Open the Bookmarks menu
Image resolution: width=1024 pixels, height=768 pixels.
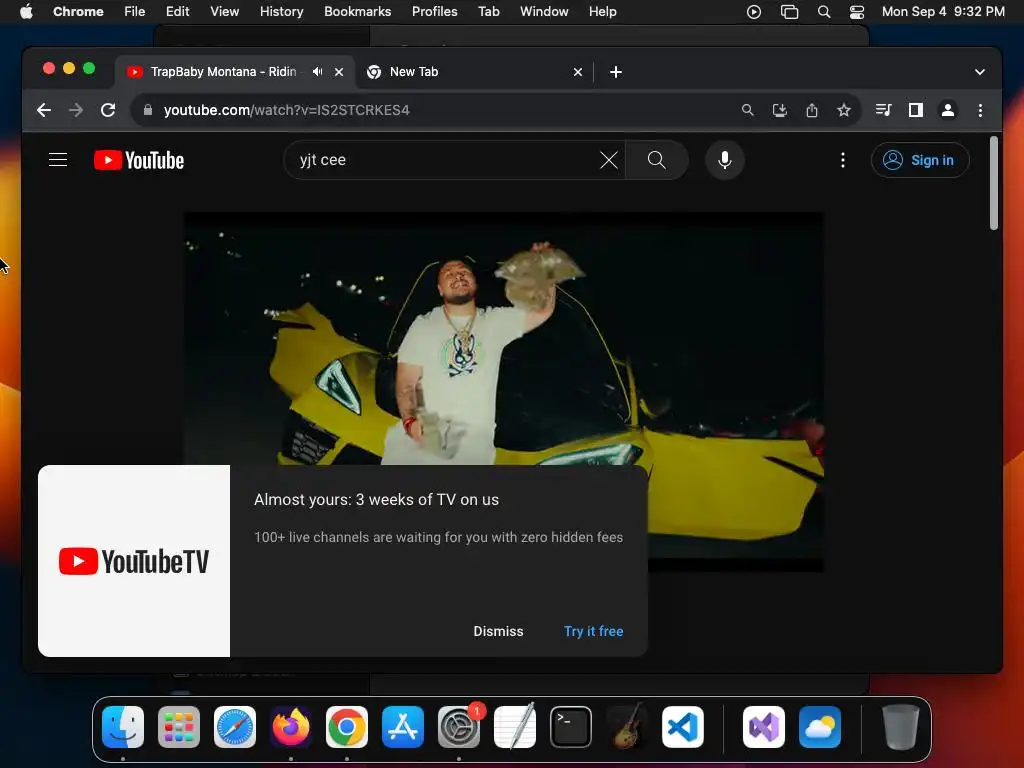[357, 12]
